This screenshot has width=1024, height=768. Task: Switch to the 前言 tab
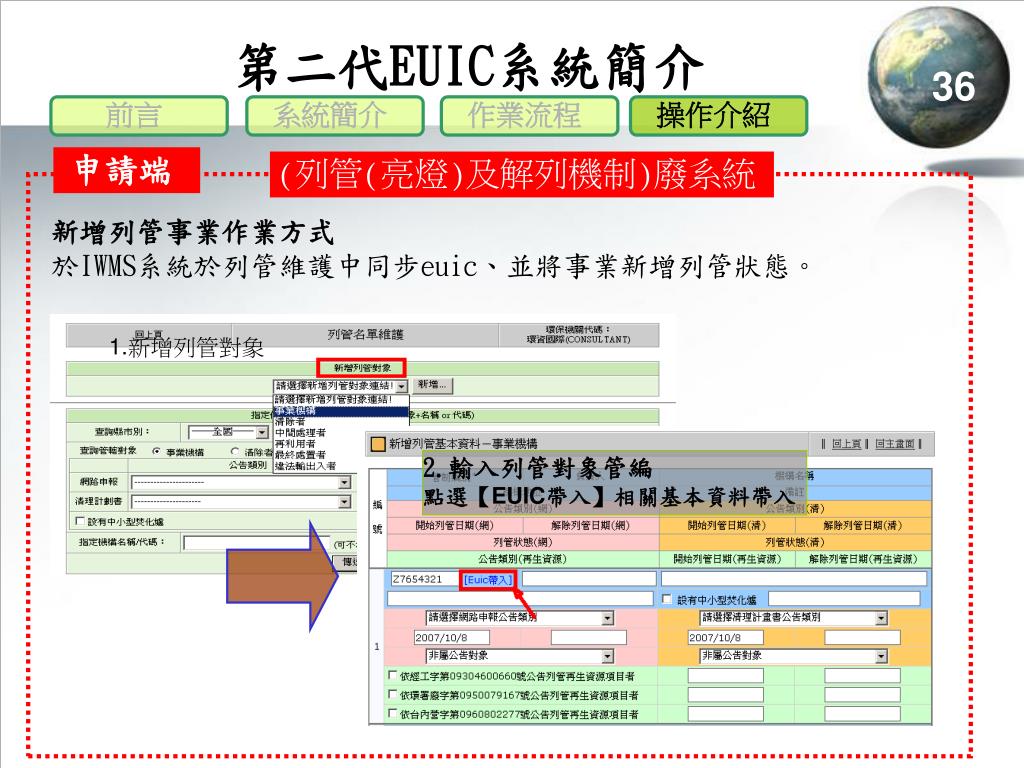pos(139,116)
